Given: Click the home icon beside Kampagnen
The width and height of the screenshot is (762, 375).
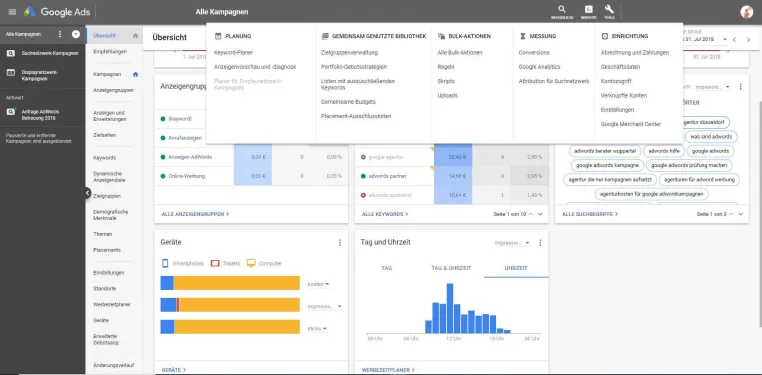Looking at the screenshot, I should 136,74.
